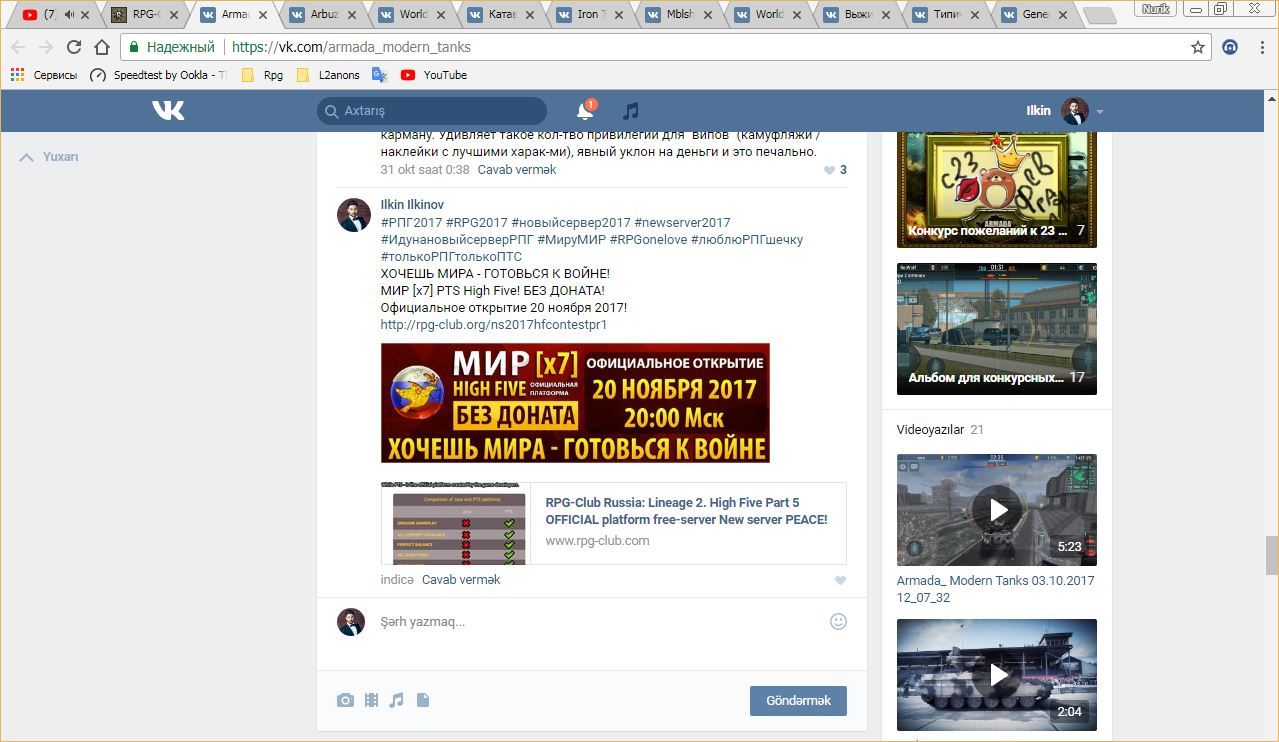This screenshot has height=742, width=1279.
Task: Mute the audio-playing YouTube tab
Action: 69,15
